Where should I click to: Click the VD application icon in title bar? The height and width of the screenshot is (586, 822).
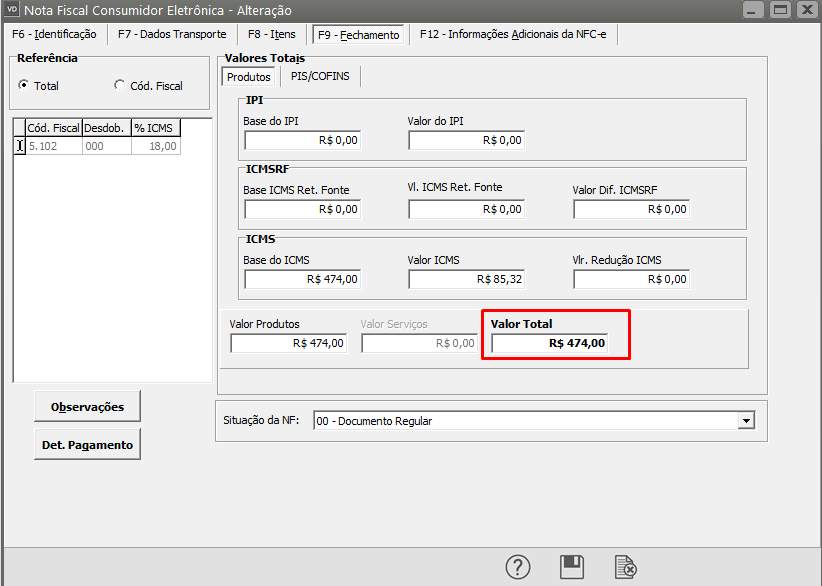tap(13, 10)
